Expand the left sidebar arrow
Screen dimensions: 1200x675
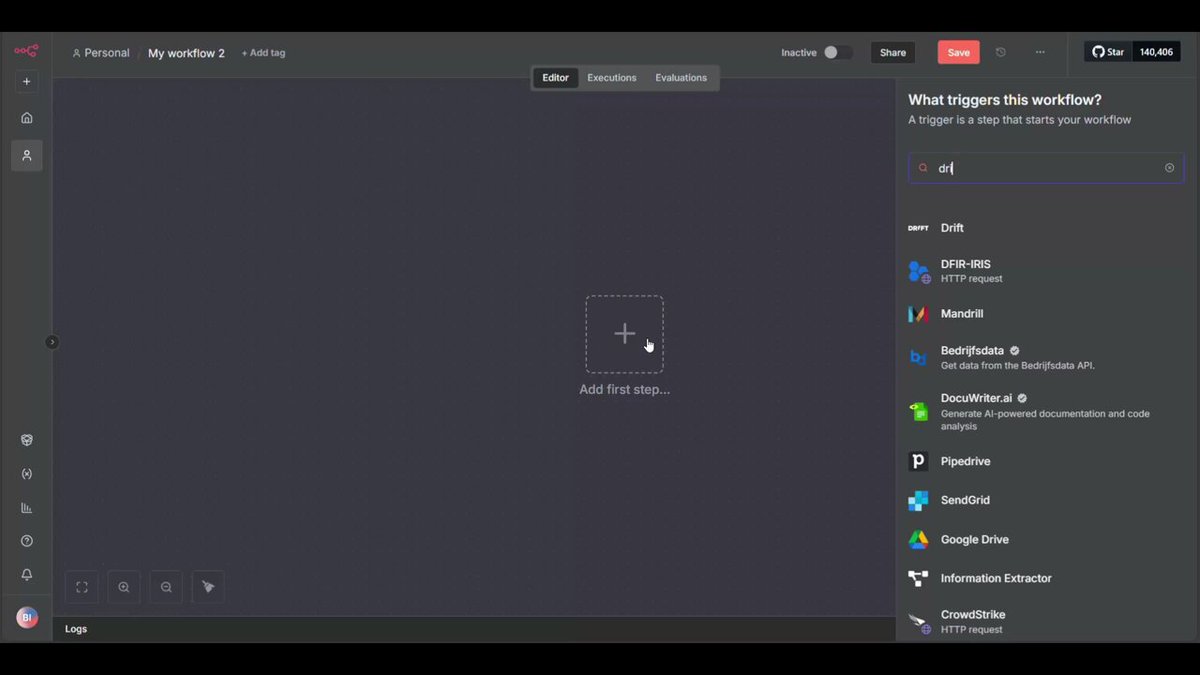(52, 342)
